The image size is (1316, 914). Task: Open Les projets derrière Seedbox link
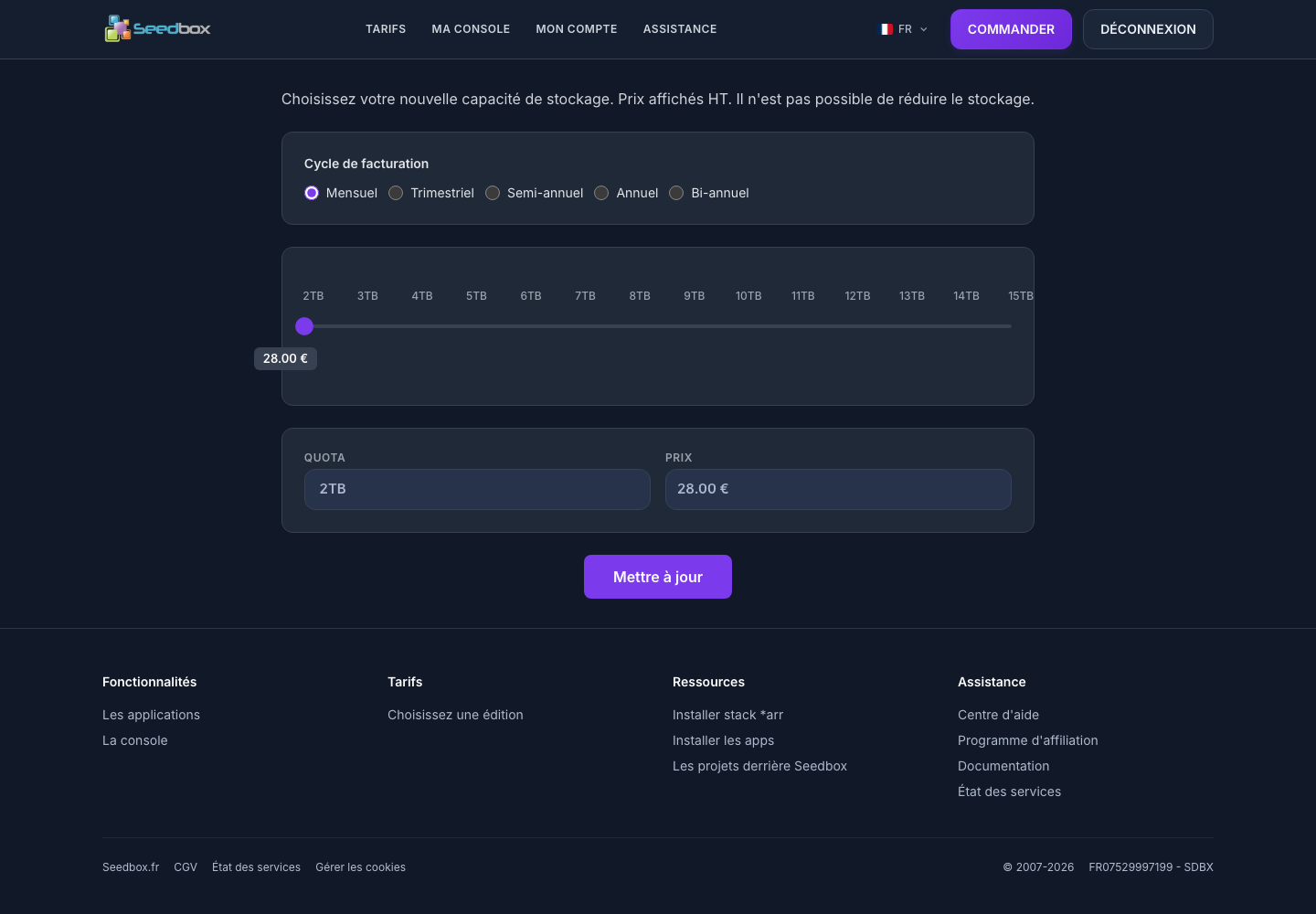pyautogui.click(x=759, y=766)
